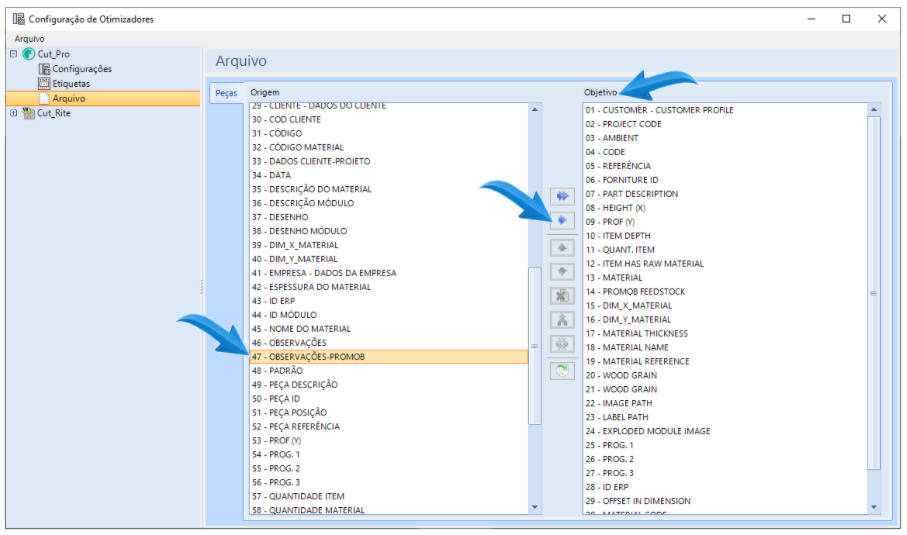This screenshot has width=907, height=535.
Task: Select the Peças tab
Action: [226, 93]
